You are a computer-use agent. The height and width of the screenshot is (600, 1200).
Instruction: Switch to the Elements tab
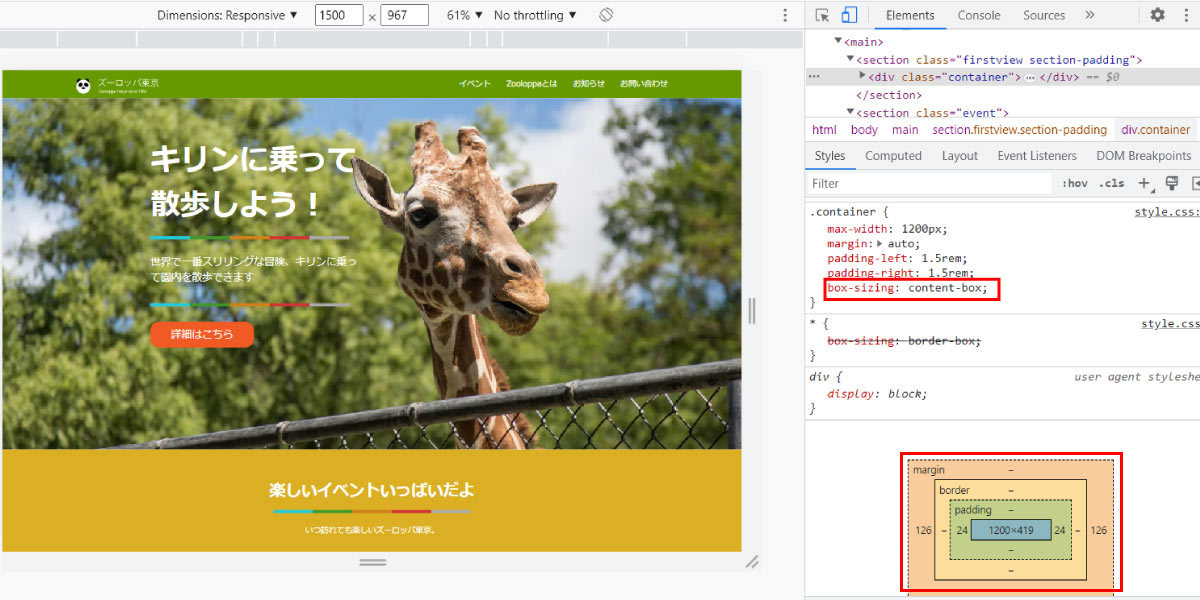910,15
